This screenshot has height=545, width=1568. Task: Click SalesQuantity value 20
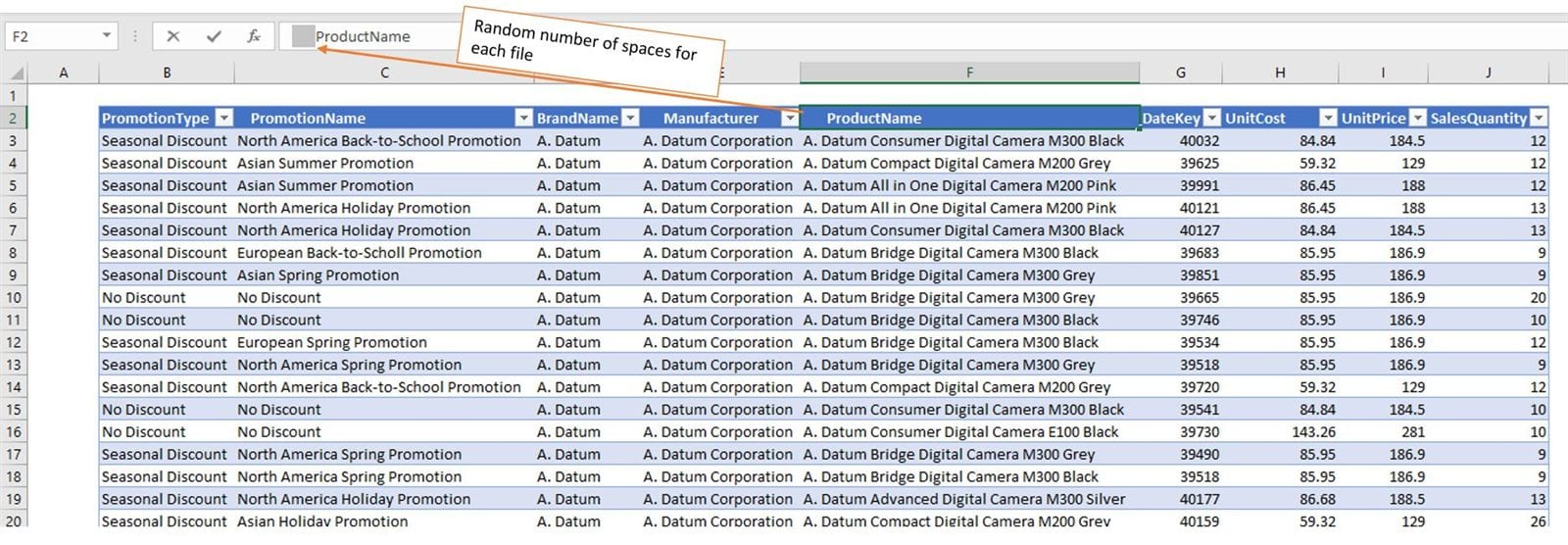point(1538,297)
